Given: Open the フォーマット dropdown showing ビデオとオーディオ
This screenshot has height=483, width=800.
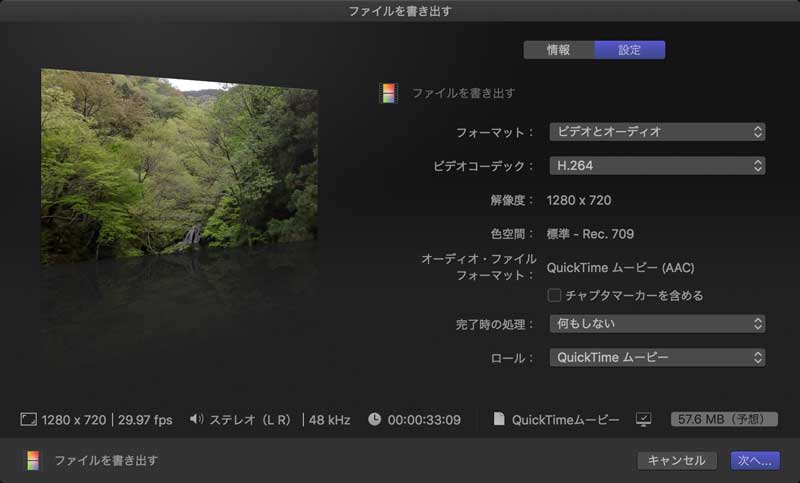Looking at the screenshot, I should click(x=657, y=131).
